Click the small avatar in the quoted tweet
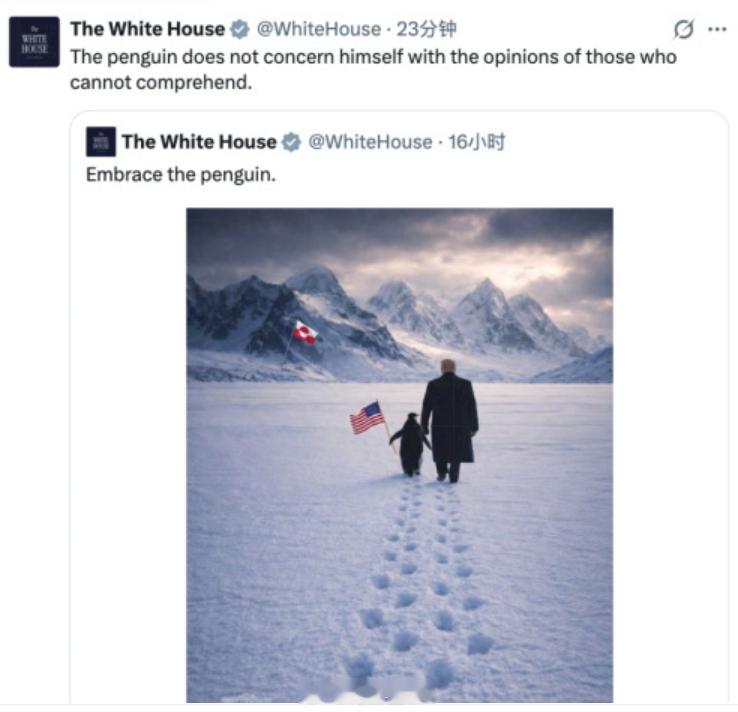 101,142
